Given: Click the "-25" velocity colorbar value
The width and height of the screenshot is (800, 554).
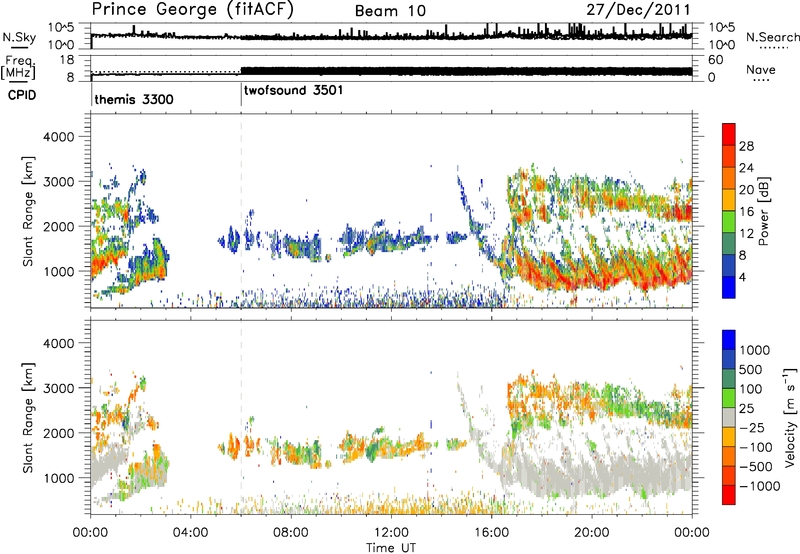Looking at the screenshot, I should [x=752, y=428].
